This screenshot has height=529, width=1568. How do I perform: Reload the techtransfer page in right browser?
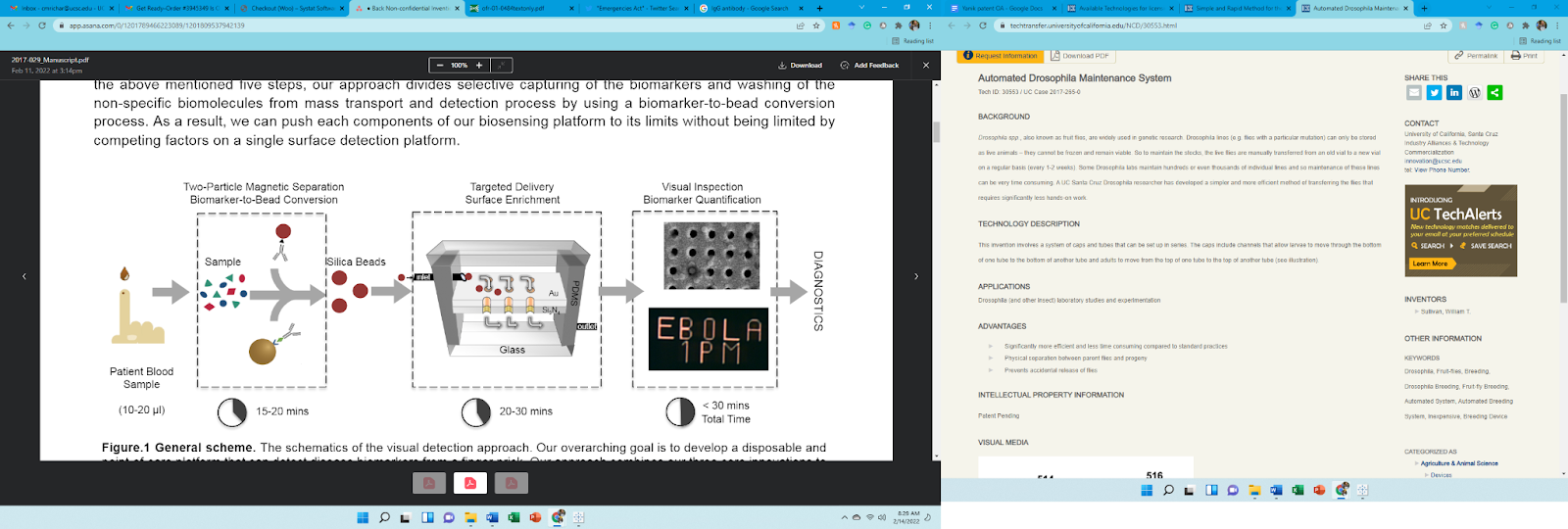tap(983, 25)
